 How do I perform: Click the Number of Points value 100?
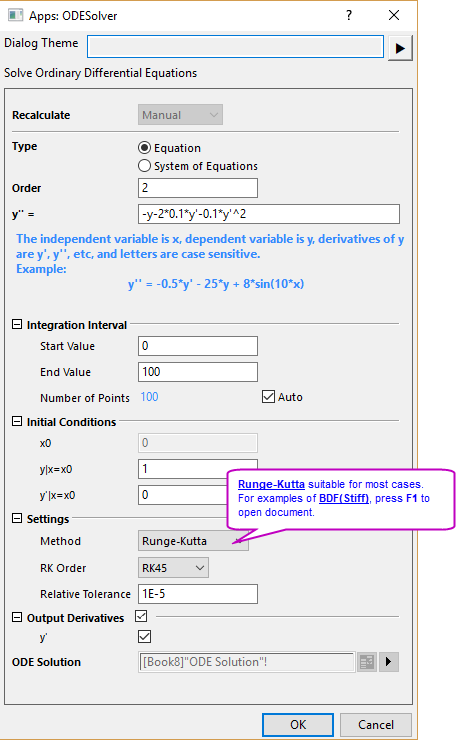pos(149,397)
